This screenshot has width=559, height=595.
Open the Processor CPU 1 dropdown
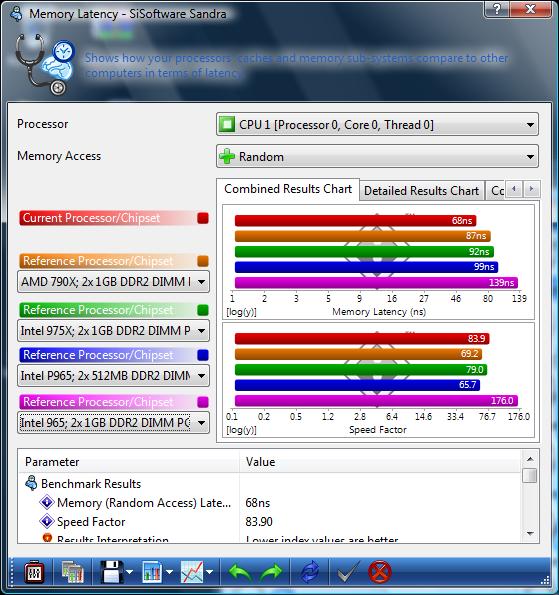[377, 124]
